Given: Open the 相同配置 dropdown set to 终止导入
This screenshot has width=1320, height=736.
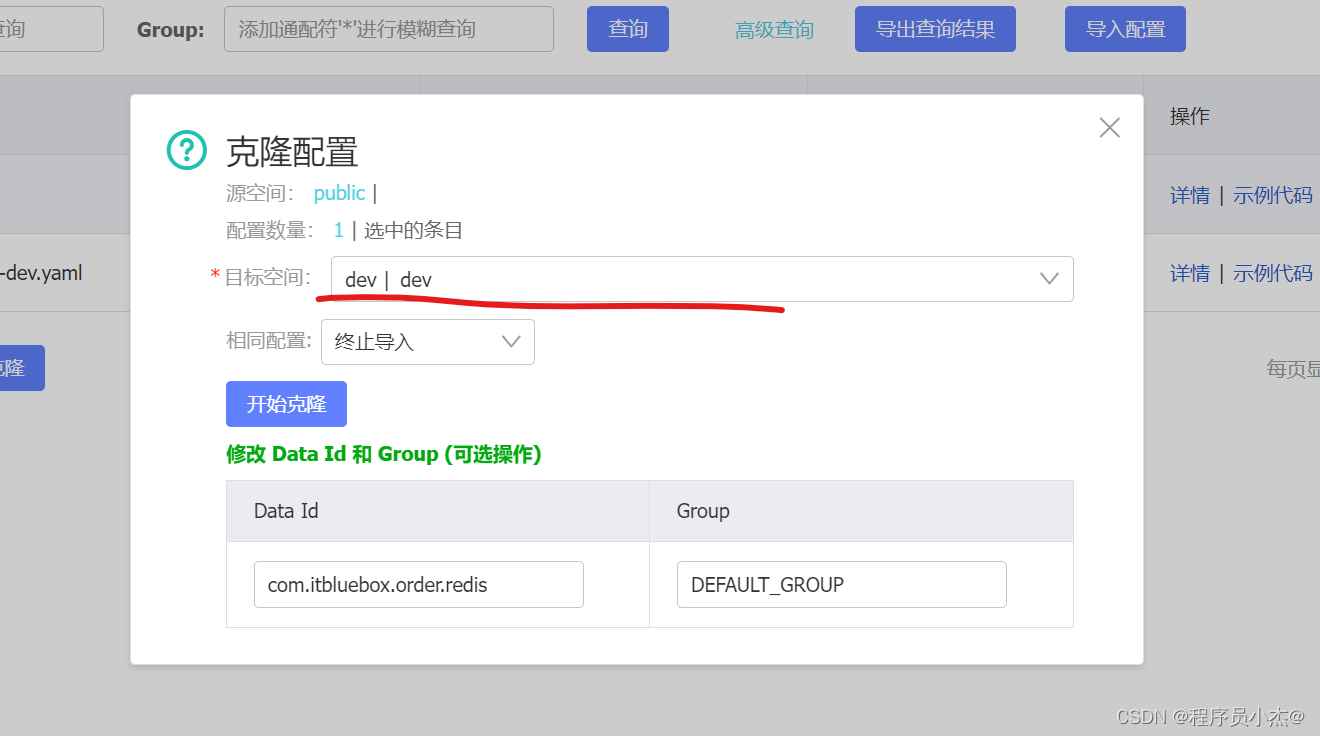Looking at the screenshot, I should point(428,342).
